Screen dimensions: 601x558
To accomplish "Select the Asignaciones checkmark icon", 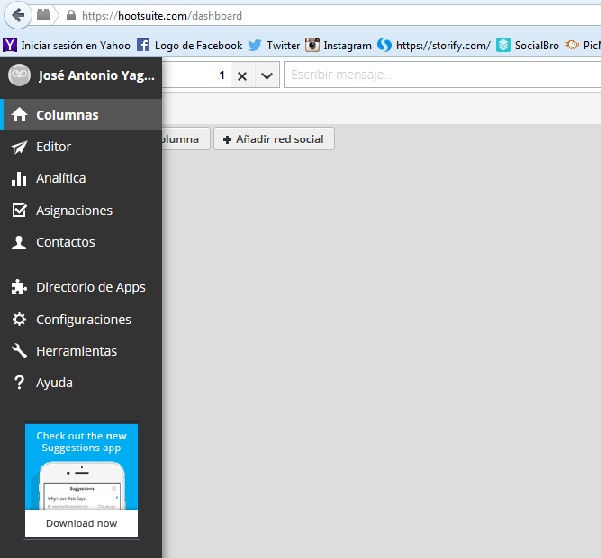I will click(x=18, y=211).
